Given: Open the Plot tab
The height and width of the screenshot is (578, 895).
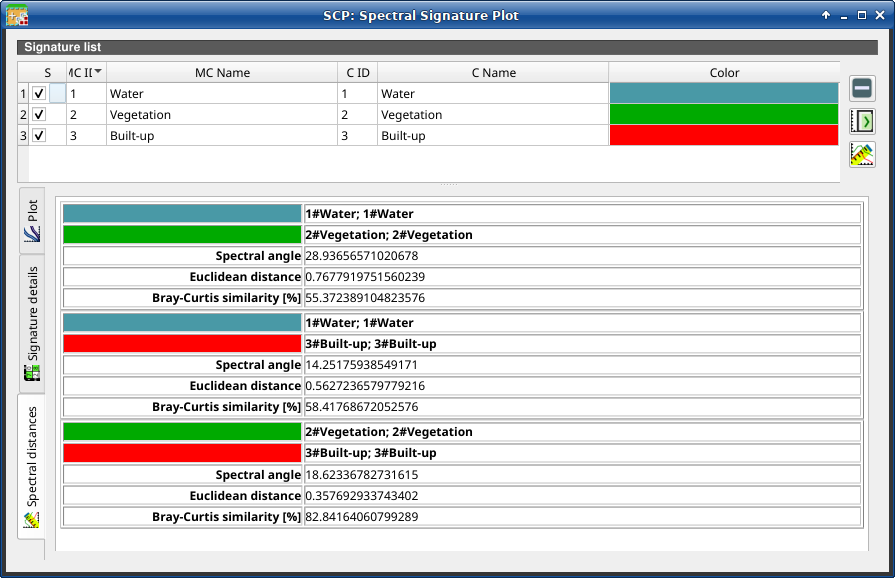Looking at the screenshot, I should tap(32, 221).
